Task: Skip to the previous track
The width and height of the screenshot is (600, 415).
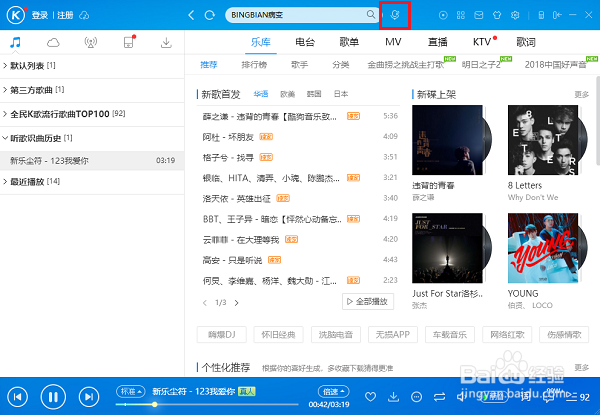Action: [x=18, y=397]
